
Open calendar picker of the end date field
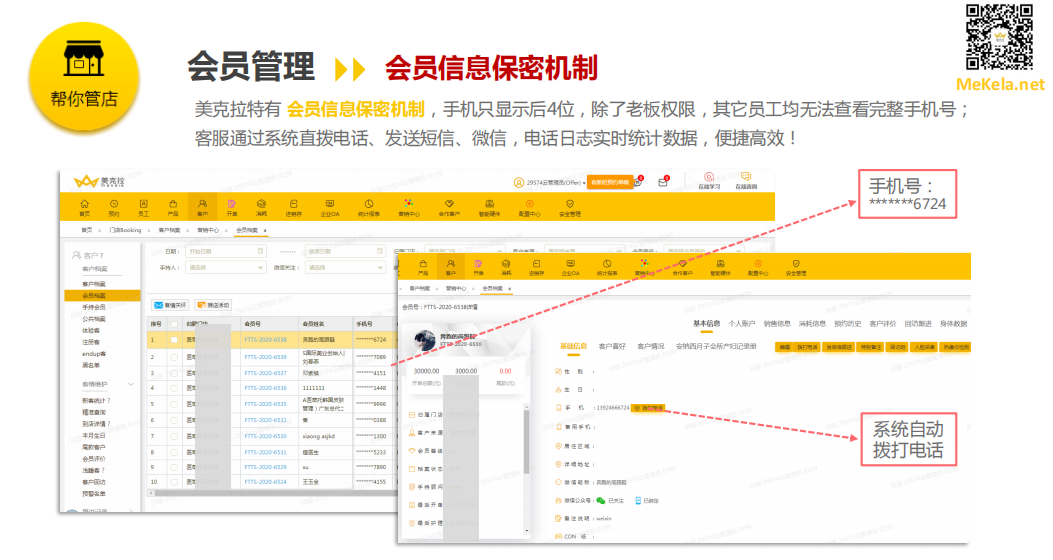pos(379,251)
